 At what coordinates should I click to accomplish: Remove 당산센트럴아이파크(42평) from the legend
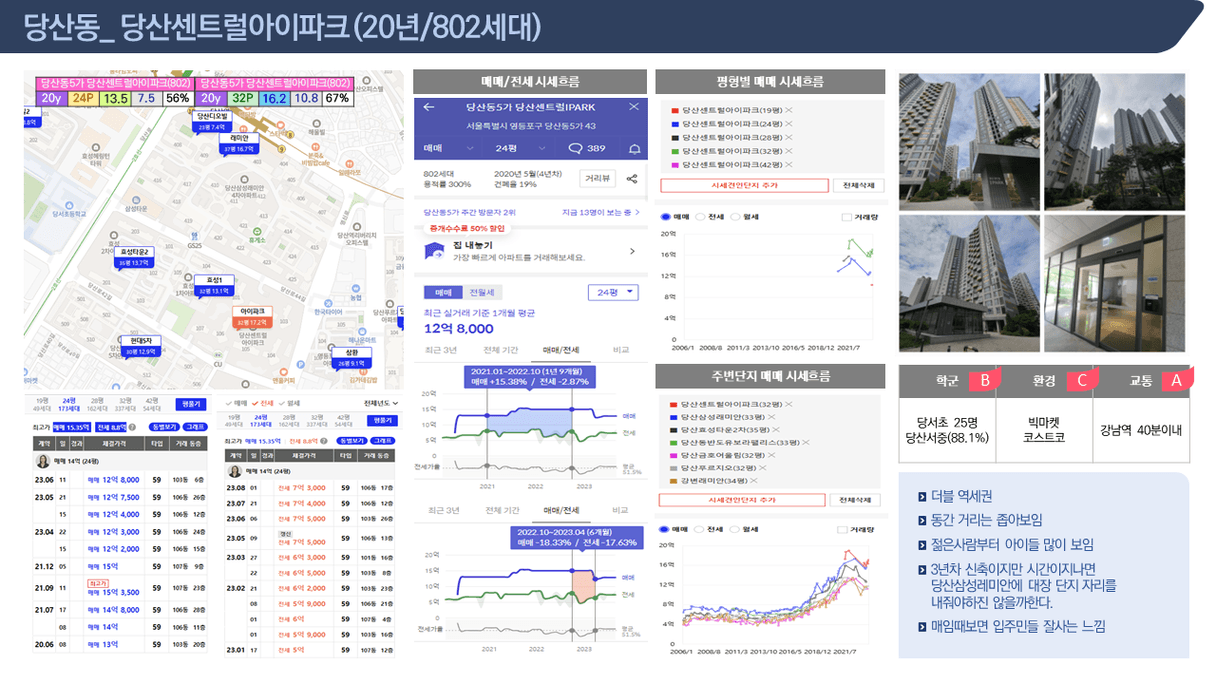[790, 164]
